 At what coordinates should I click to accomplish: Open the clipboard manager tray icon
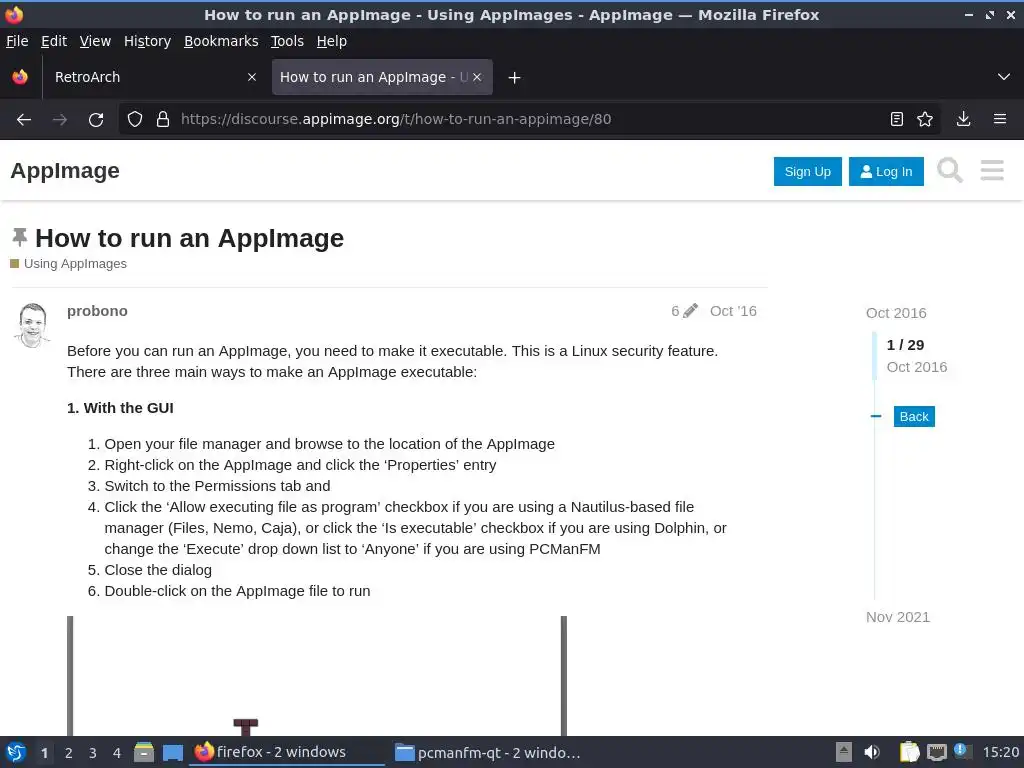[x=909, y=752]
